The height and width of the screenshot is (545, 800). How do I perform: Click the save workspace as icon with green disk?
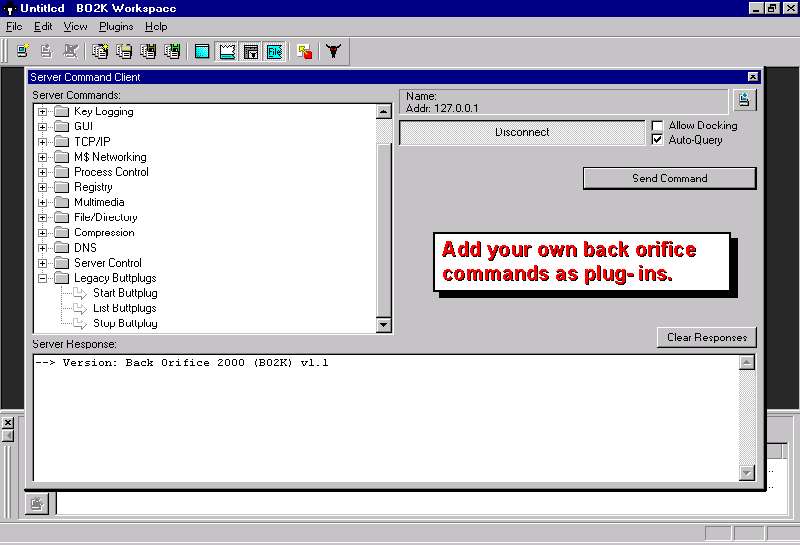(172, 51)
